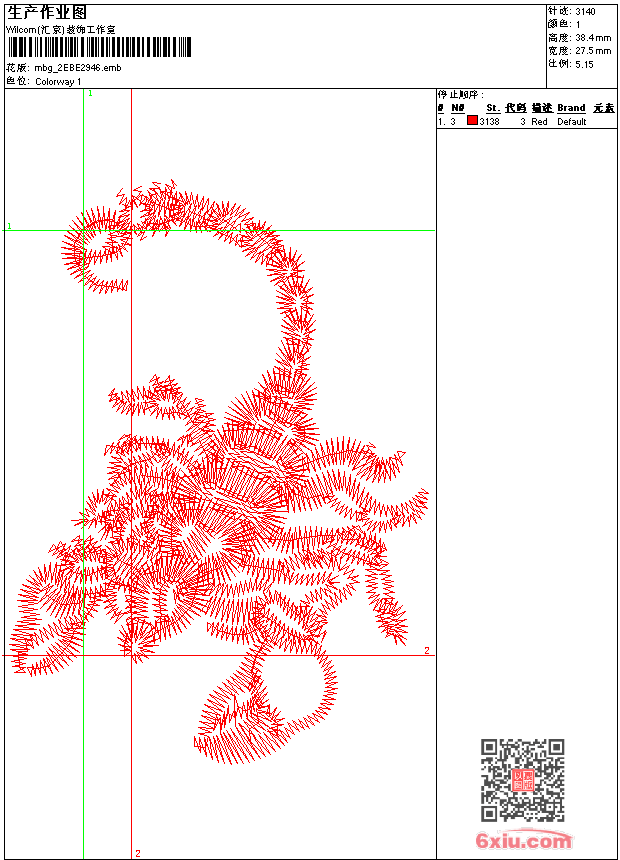Image resolution: width=620 pixels, height=860 pixels.
Task: Click the 'Colorway 1' value
Action: pyautogui.click(x=58, y=82)
